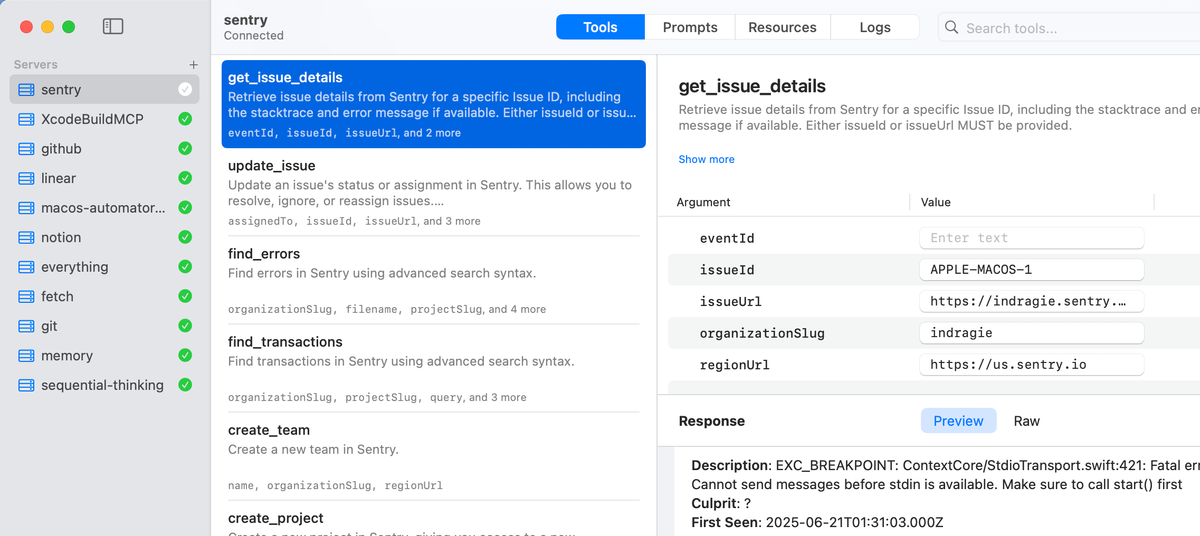The height and width of the screenshot is (536, 1200).
Task: Click the Servers section heading
Action: pyautogui.click(x=36, y=64)
